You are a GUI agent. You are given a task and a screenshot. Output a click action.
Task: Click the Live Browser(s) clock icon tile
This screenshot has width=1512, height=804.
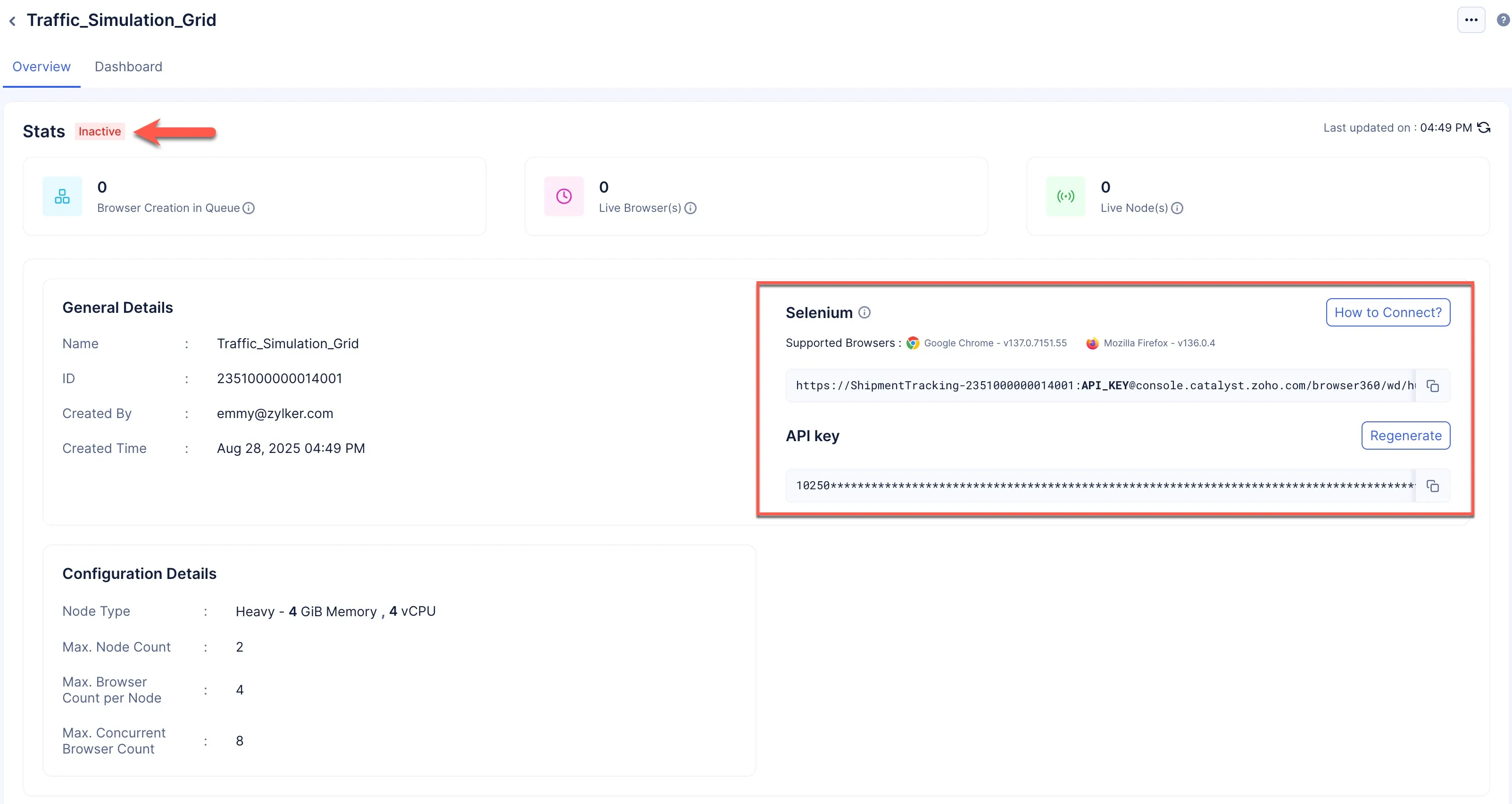pyautogui.click(x=564, y=196)
